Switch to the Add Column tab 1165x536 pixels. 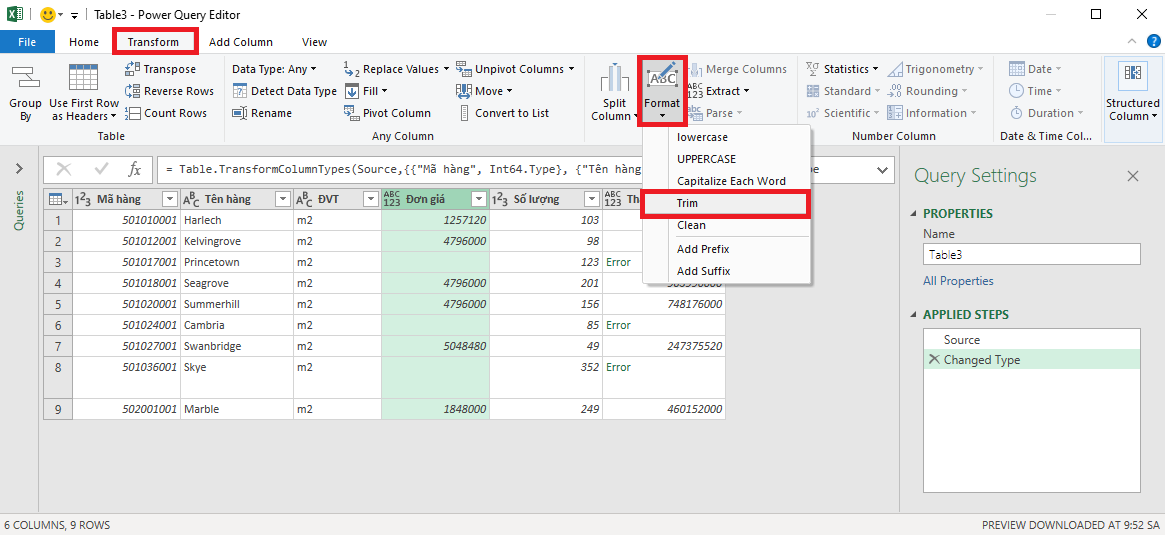click(x=240, y=42)
